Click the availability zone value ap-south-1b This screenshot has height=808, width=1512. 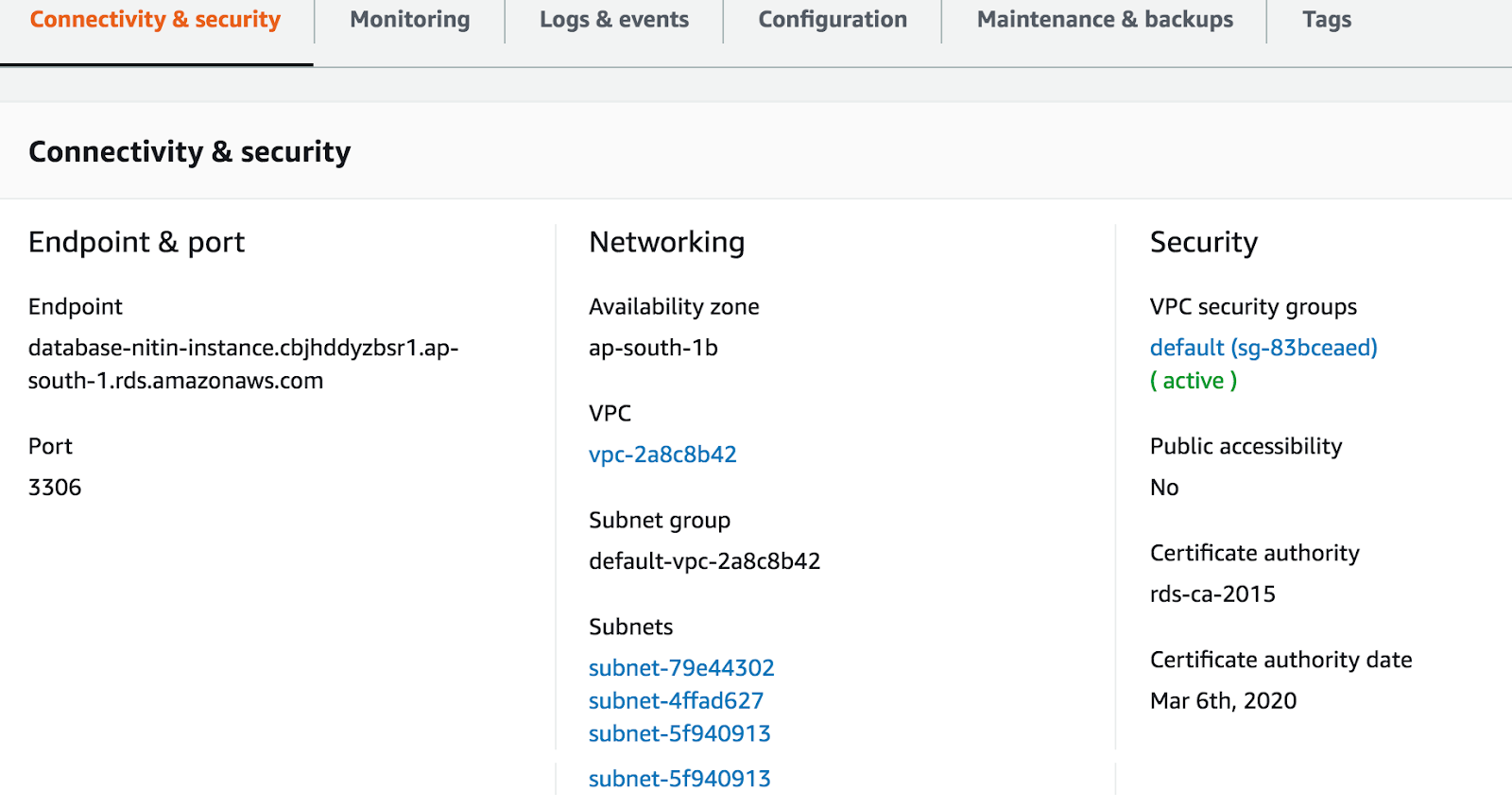pos(653,348)
